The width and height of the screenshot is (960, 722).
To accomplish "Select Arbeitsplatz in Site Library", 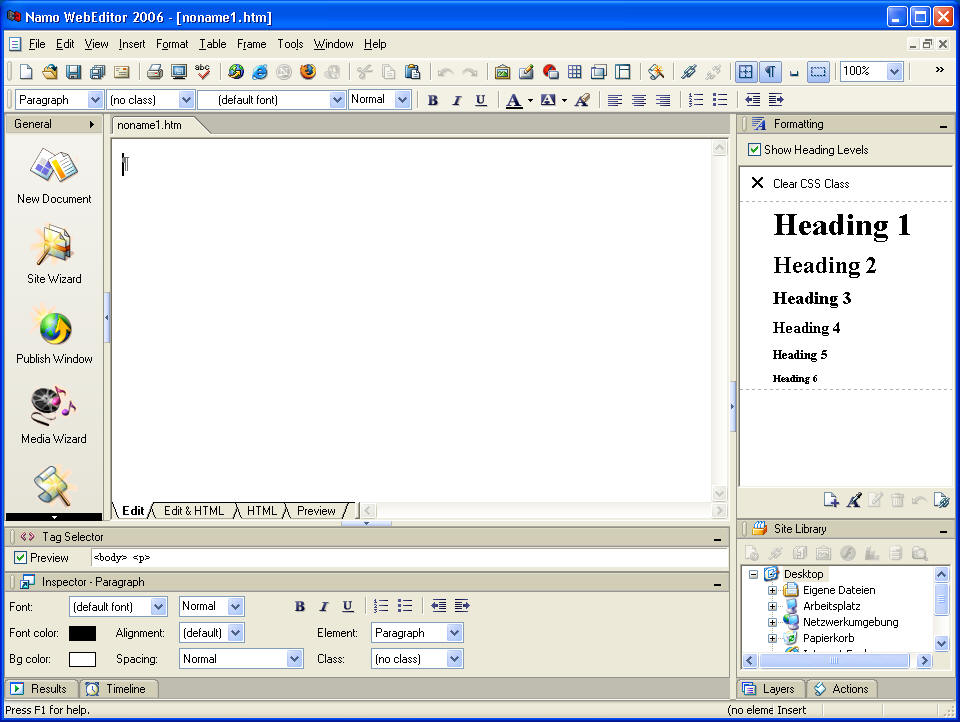I will click(831, 606).
